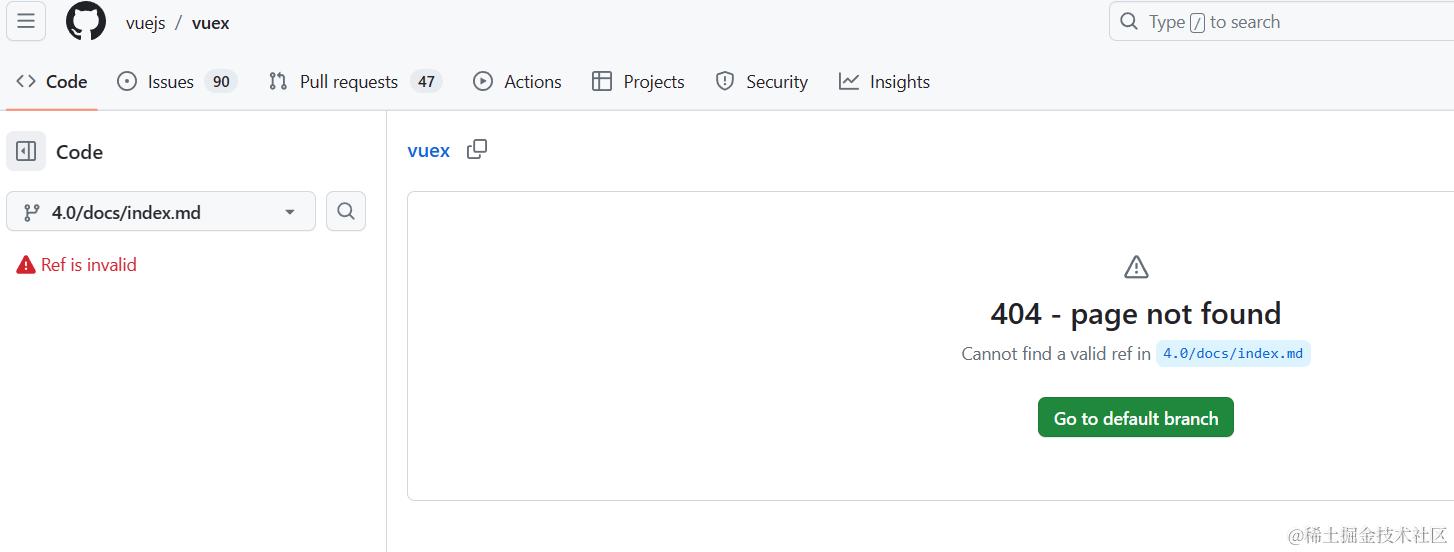Click the red warning triangle icon
This screenshot has width=1454, height=552.
(x=26, y=265)
